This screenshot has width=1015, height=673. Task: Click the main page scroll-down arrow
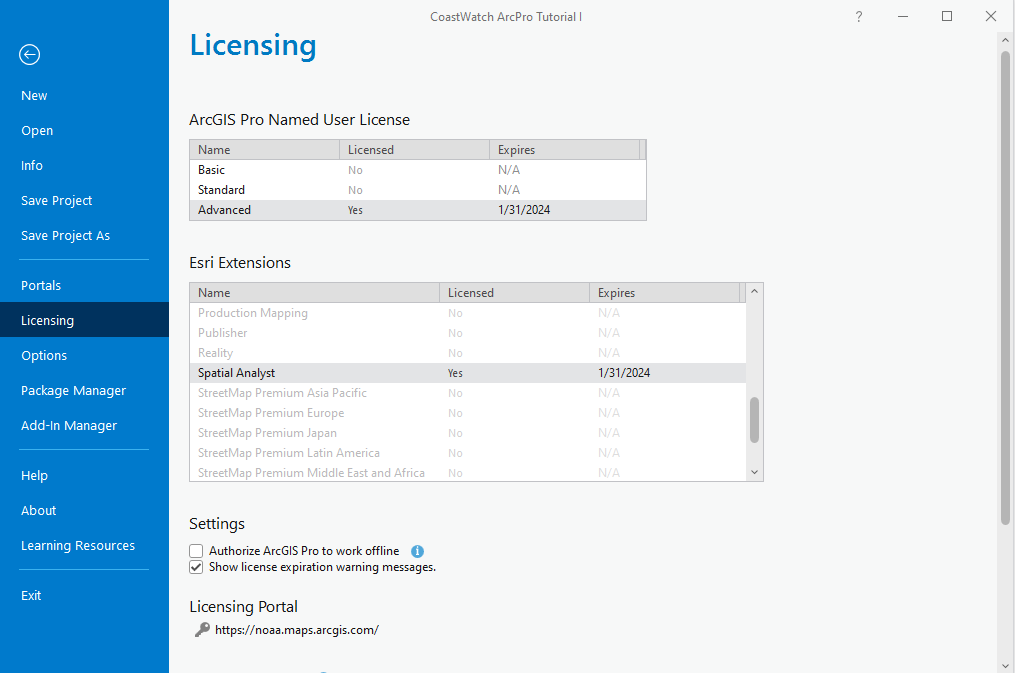[1006, 664]
